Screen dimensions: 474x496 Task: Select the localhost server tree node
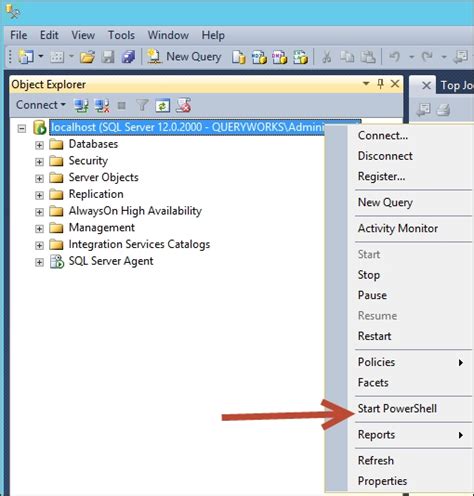(188, 127)
